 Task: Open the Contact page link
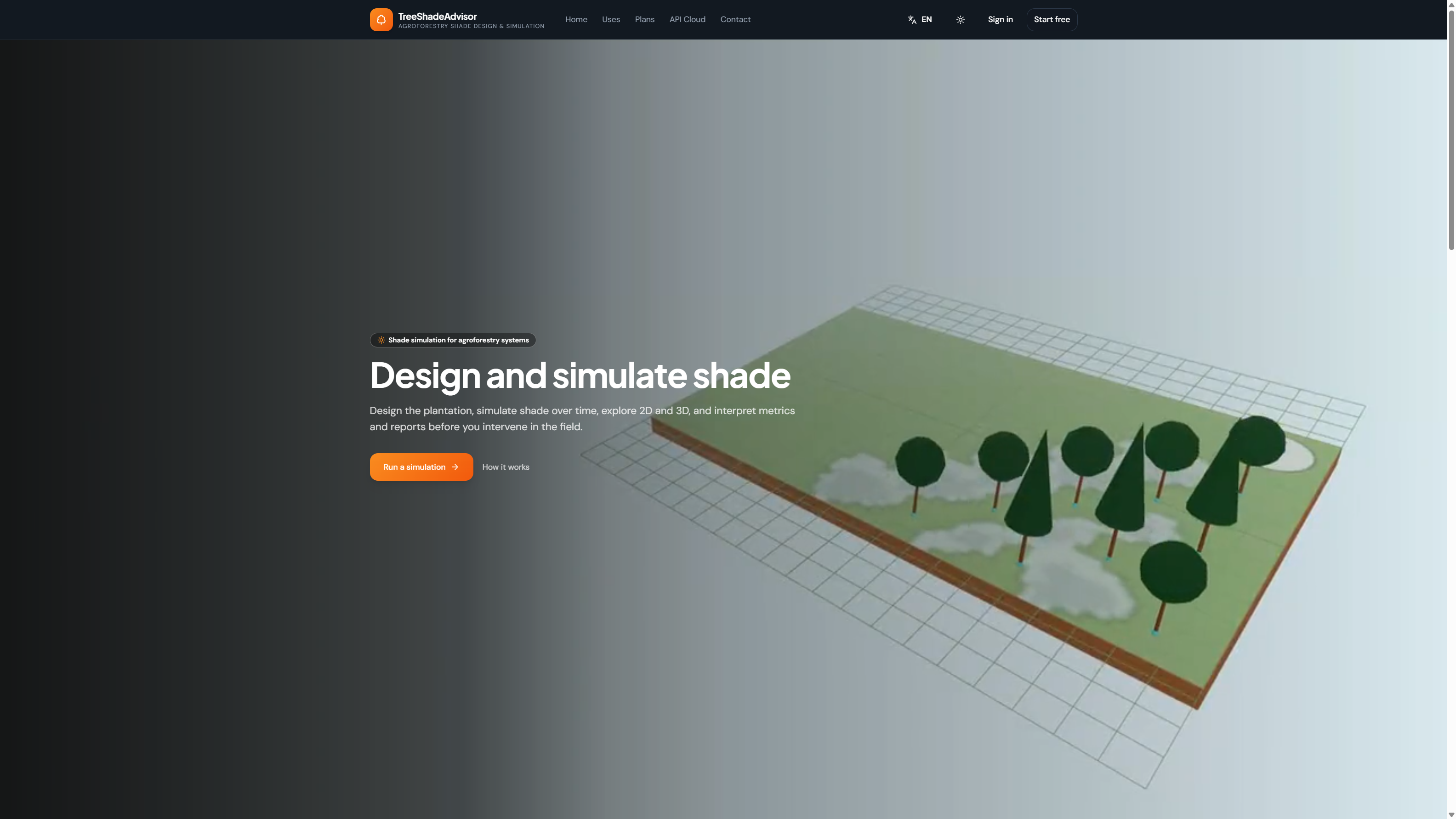pos(735,20)
